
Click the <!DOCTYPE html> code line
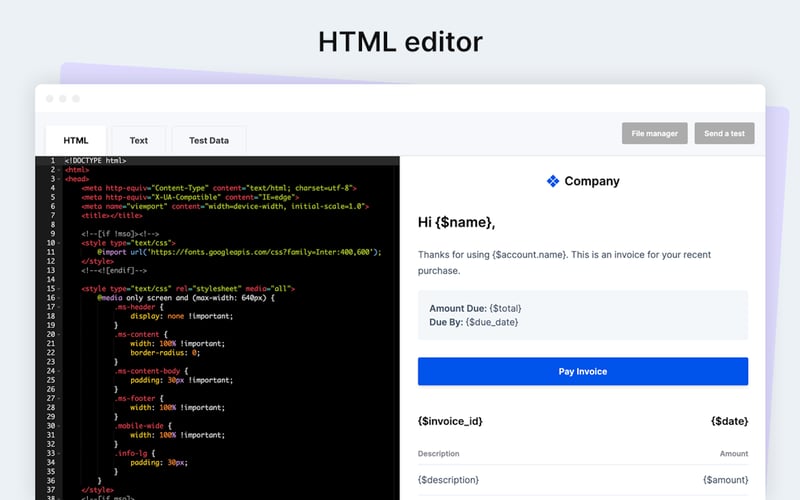point(95,161)
